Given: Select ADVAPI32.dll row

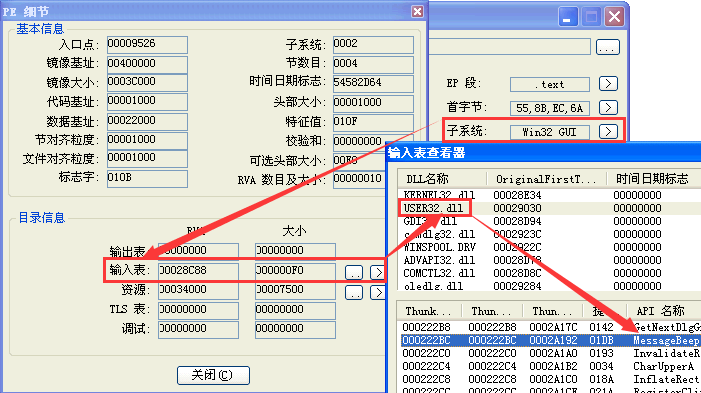Looking at the screenshot, I should pyautogui.click(x=550, y=260).
